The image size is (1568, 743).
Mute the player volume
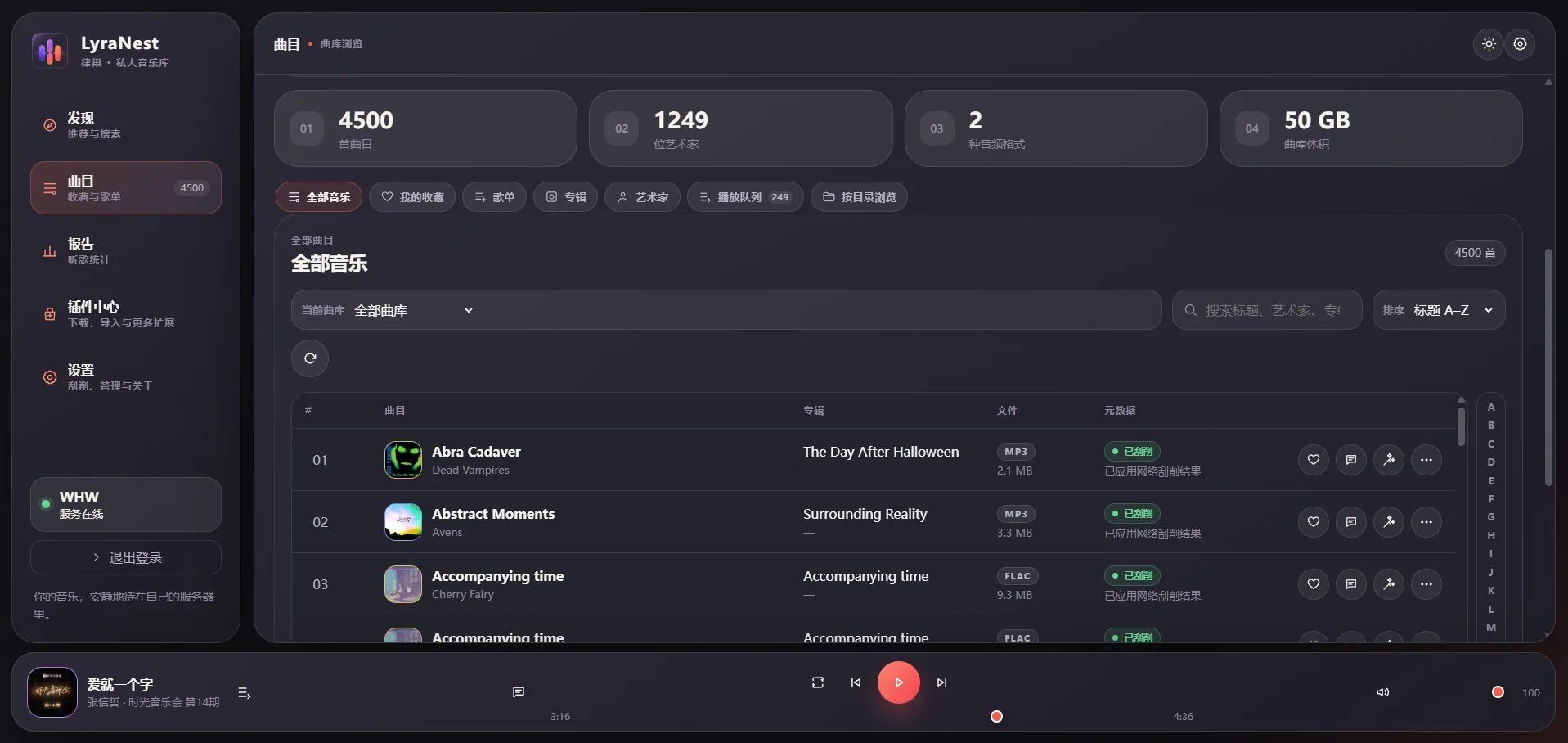click(x=1382, y=692)
